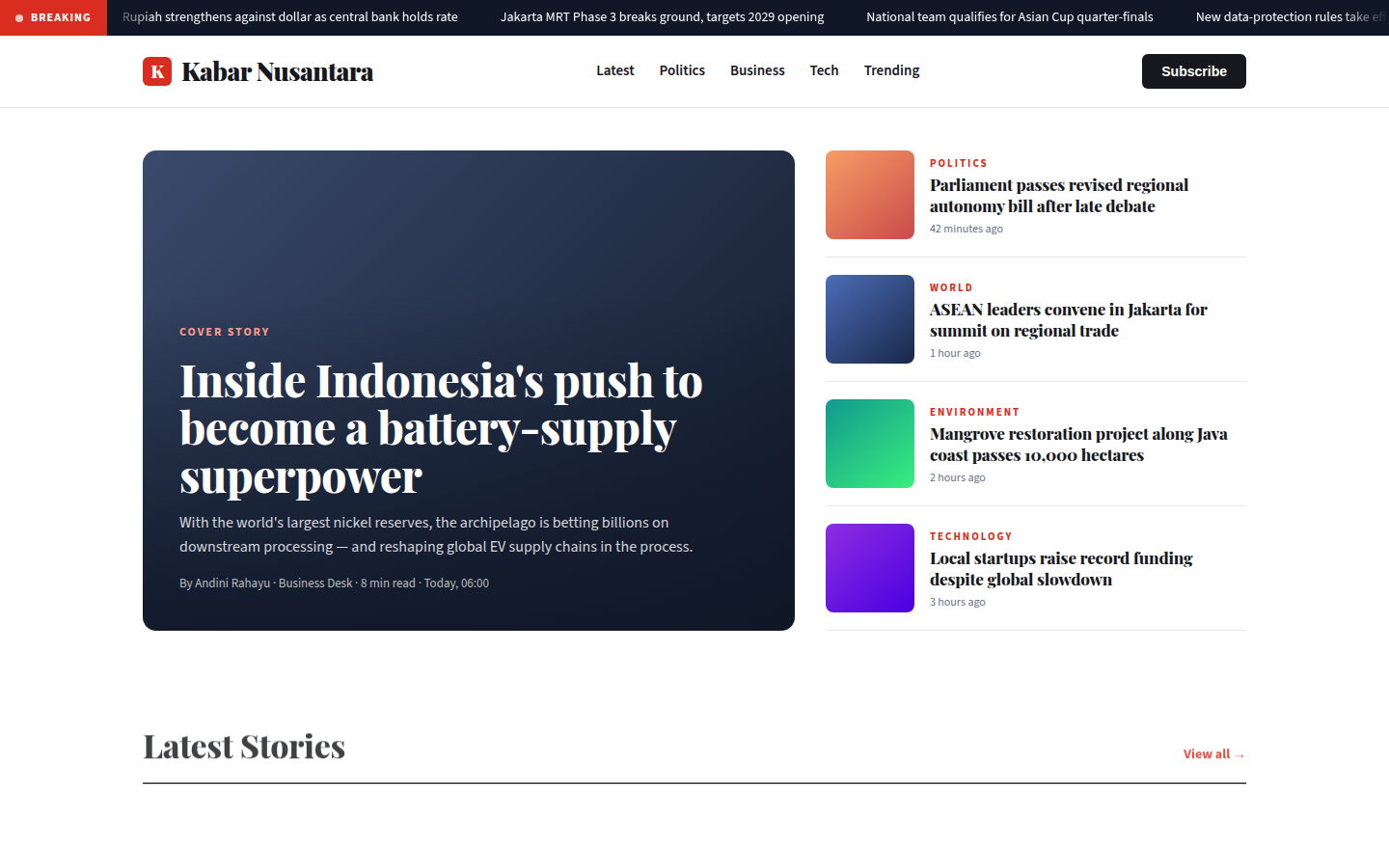Click the red K logo icon

(x=157, y=71)
